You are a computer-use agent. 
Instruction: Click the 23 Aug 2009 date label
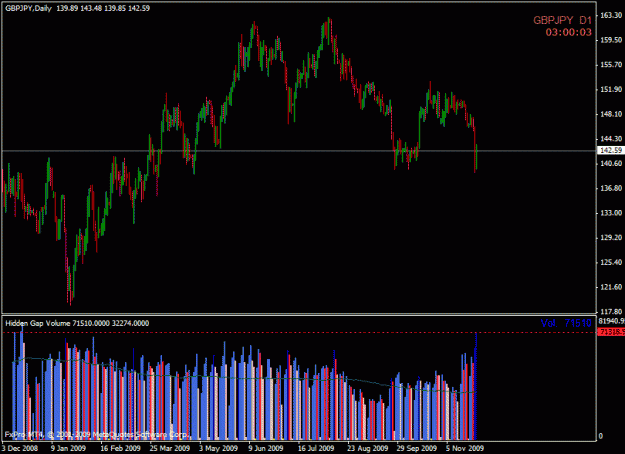tap(368, 448)
